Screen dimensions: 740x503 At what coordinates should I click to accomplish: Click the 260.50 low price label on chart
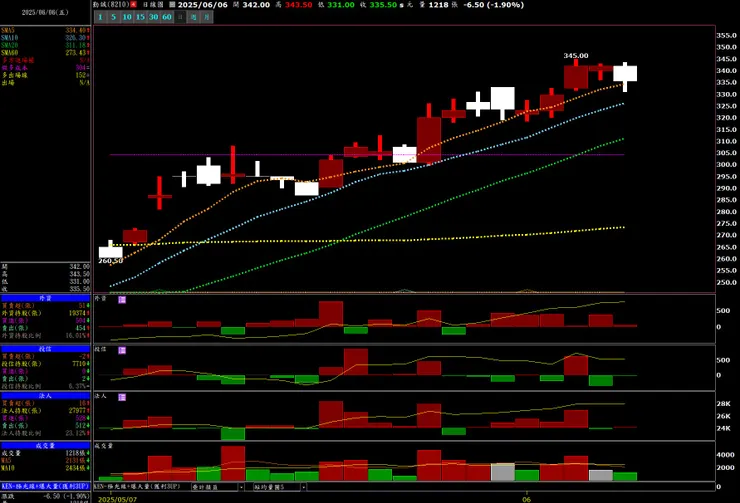110,261
